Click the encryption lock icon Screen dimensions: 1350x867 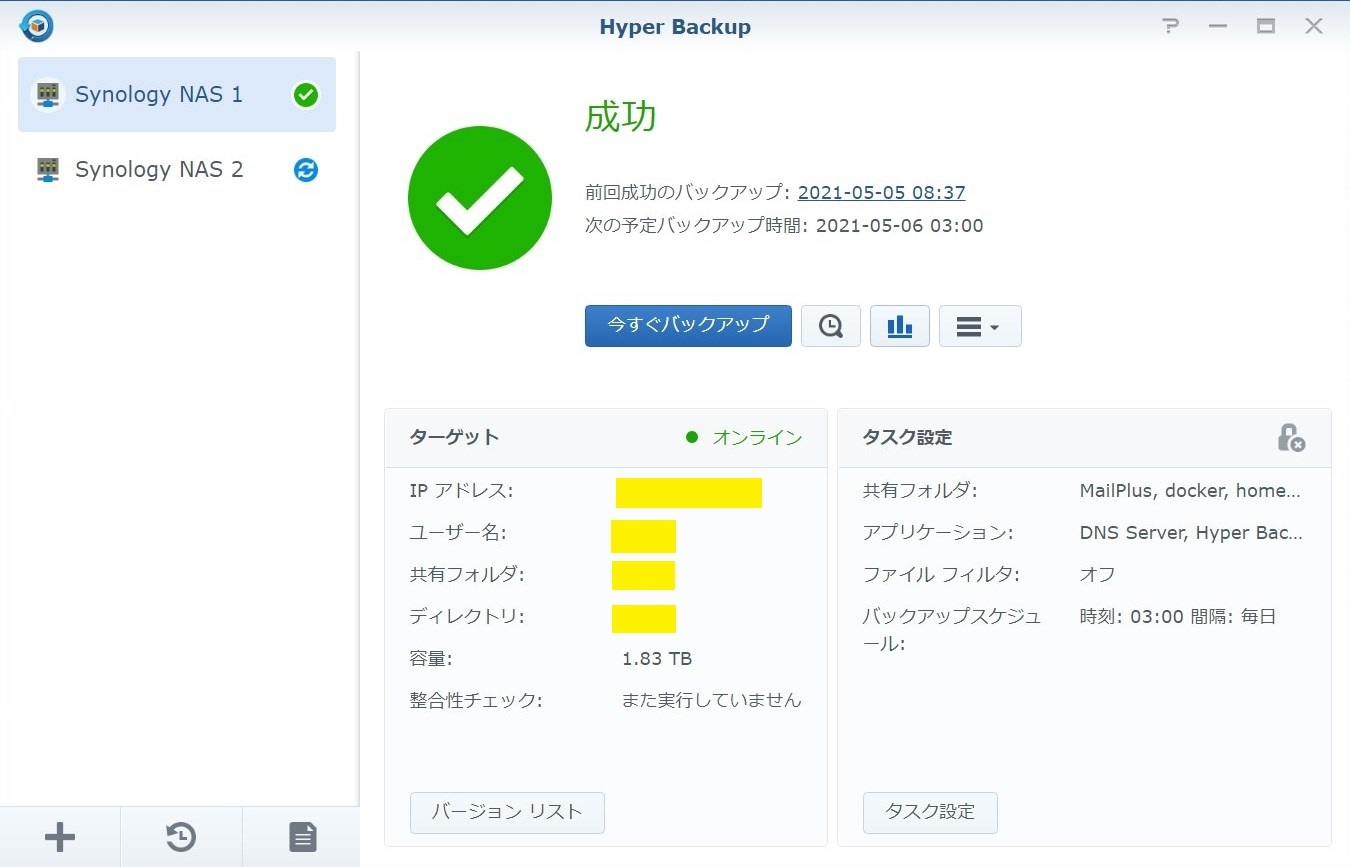click(x=1291, y=438)
